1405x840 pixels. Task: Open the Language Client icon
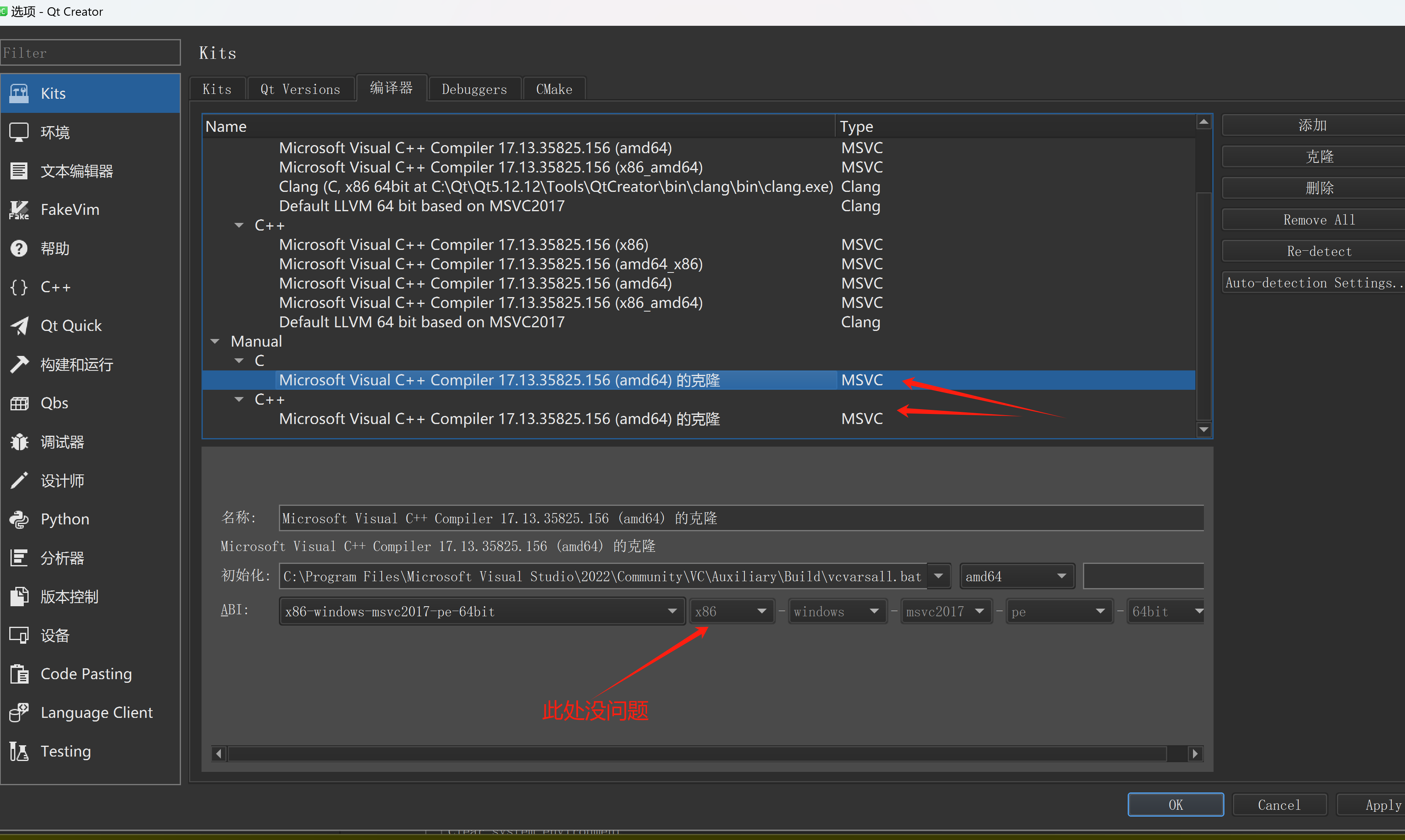pyautogui.click(x=19, y=713)
